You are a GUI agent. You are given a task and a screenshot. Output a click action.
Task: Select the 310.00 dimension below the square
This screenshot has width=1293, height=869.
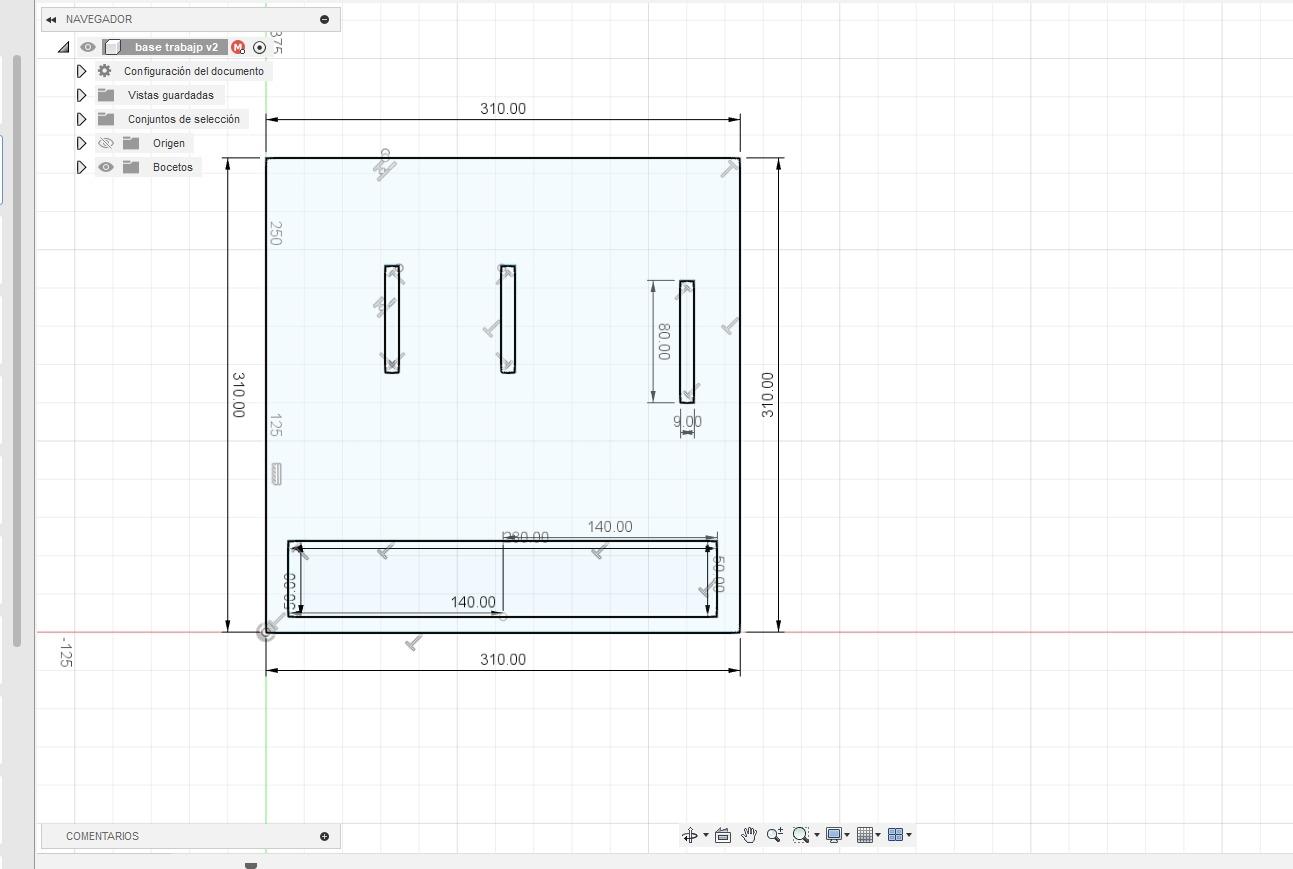[503, 660]
